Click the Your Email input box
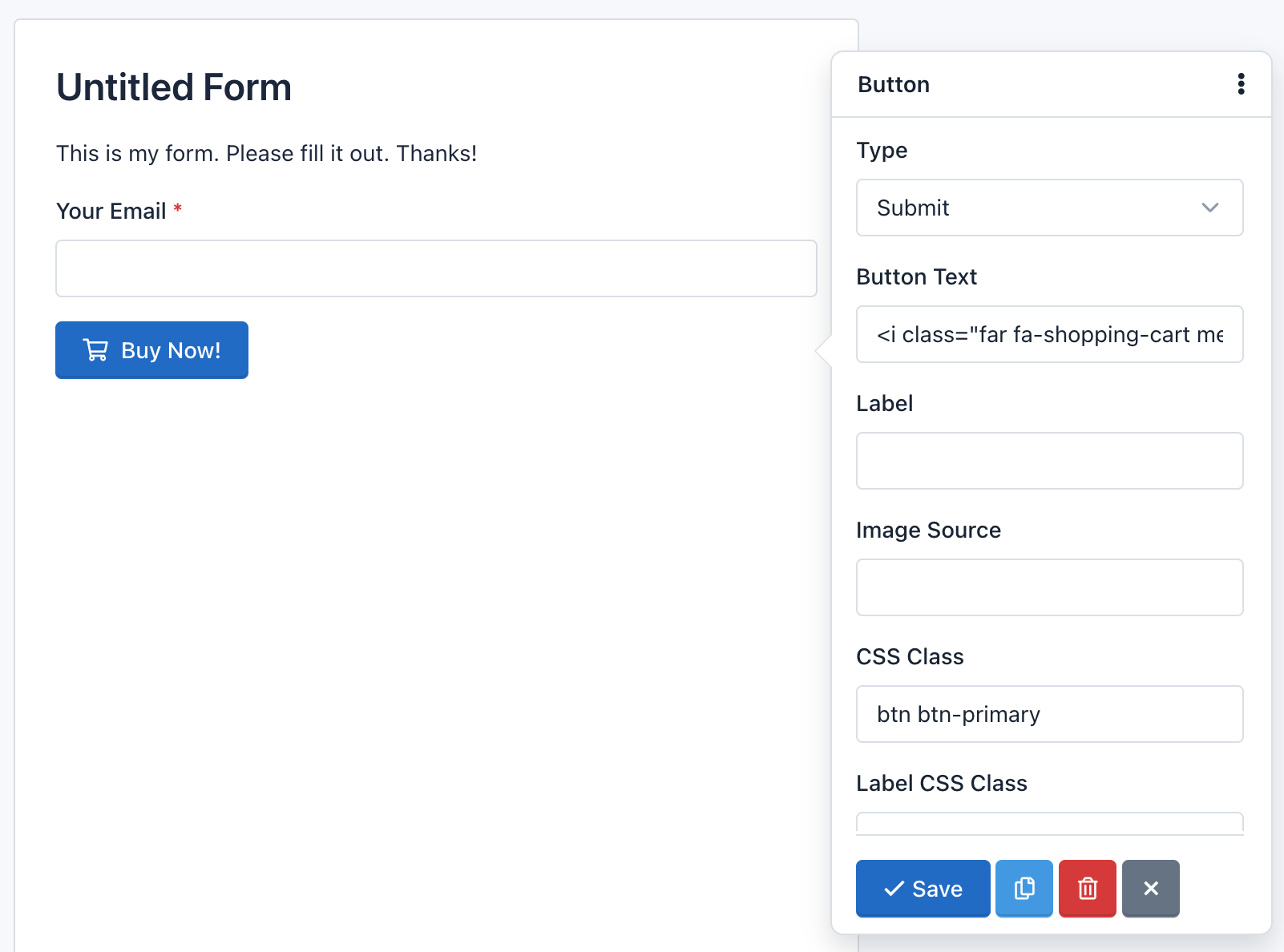1284x952 pixels. click(x=435, y=268)
